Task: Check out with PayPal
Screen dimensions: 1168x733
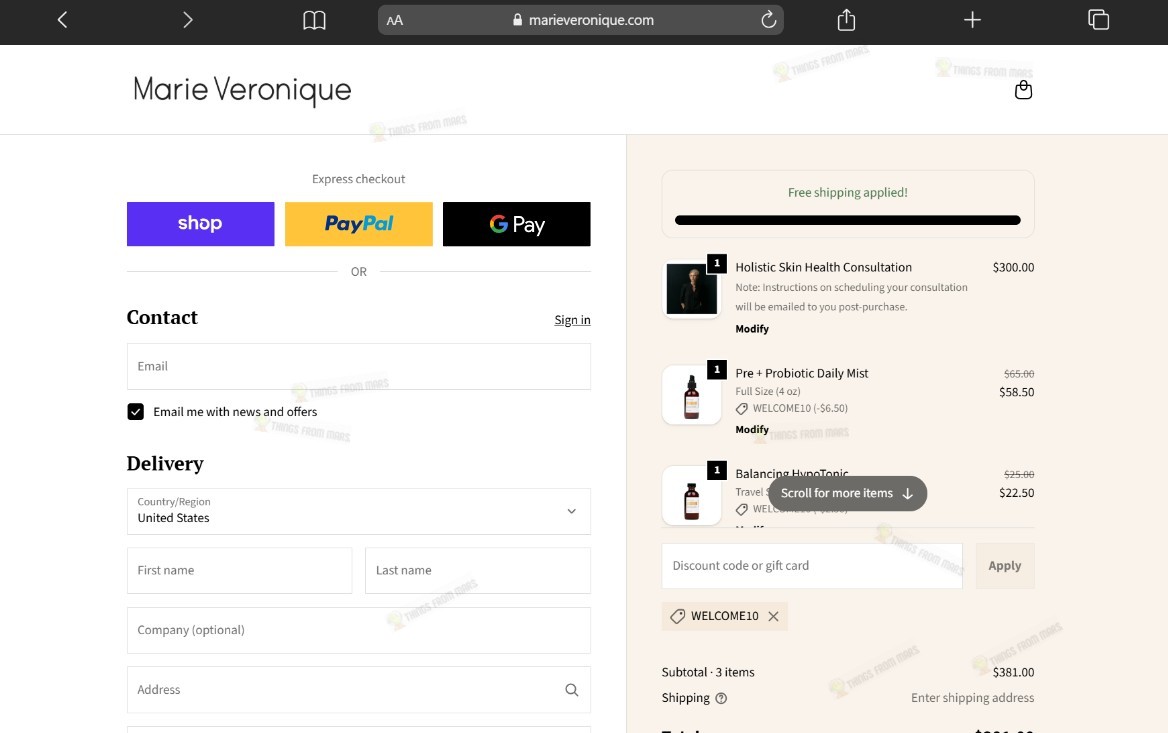Action: pyautogui.click(x=358, y=223)
